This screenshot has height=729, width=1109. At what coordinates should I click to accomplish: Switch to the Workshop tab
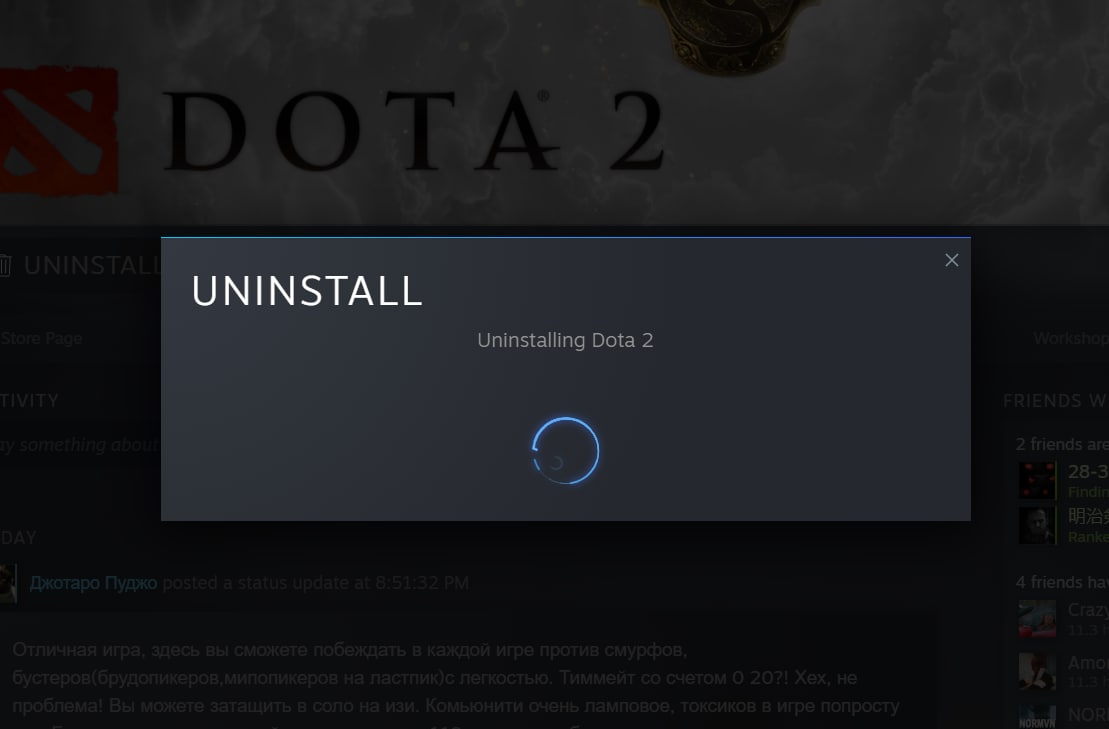click(1071, 338)
